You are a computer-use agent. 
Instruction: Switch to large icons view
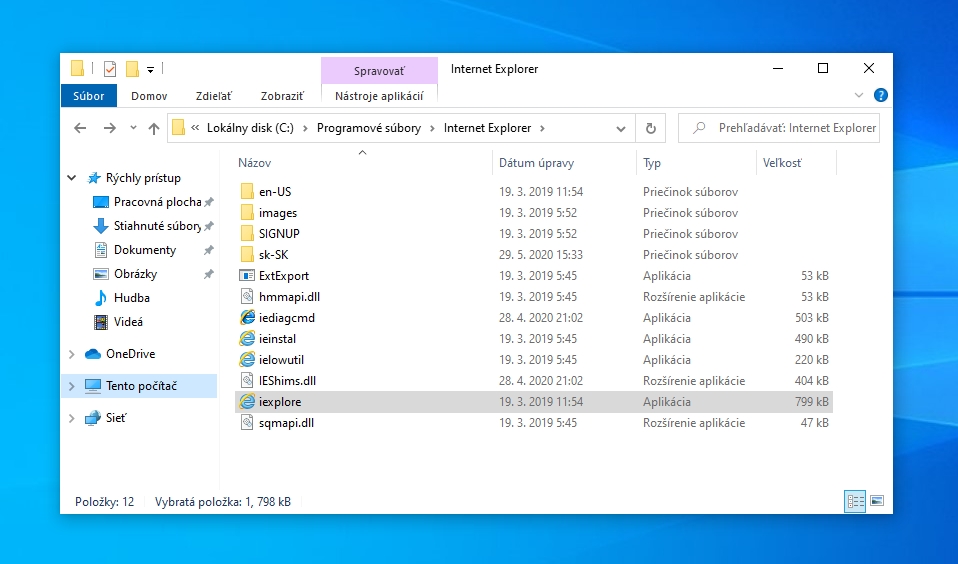[877, 501]
